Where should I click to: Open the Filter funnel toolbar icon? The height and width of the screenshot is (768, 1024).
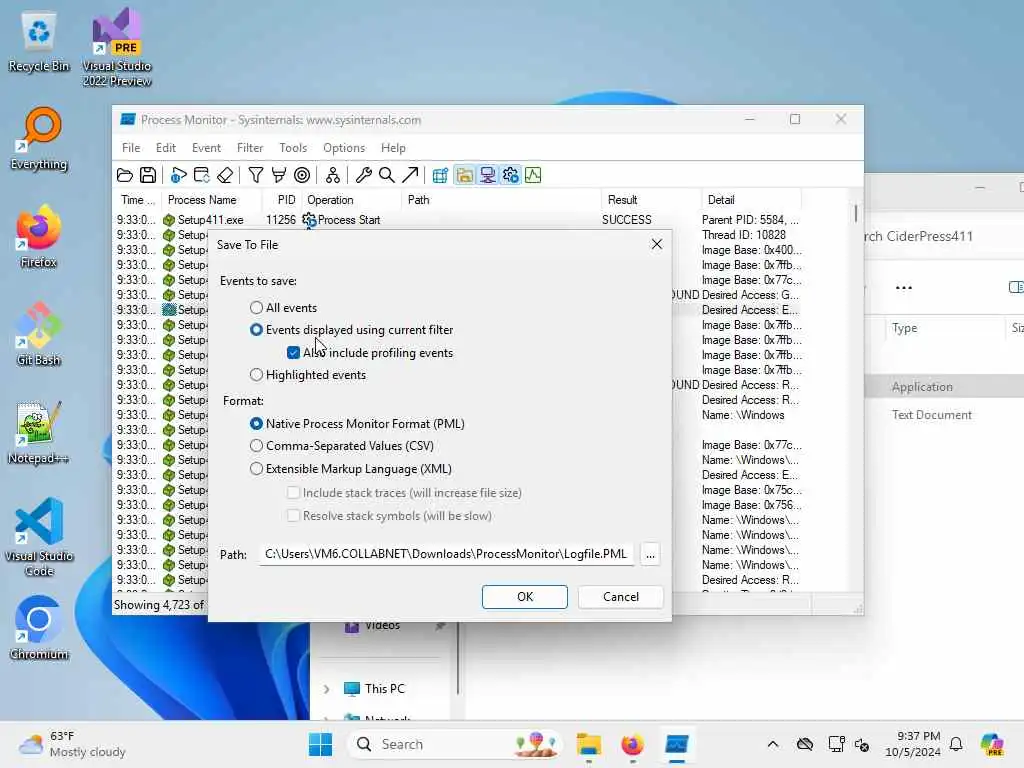click(256, 175)
